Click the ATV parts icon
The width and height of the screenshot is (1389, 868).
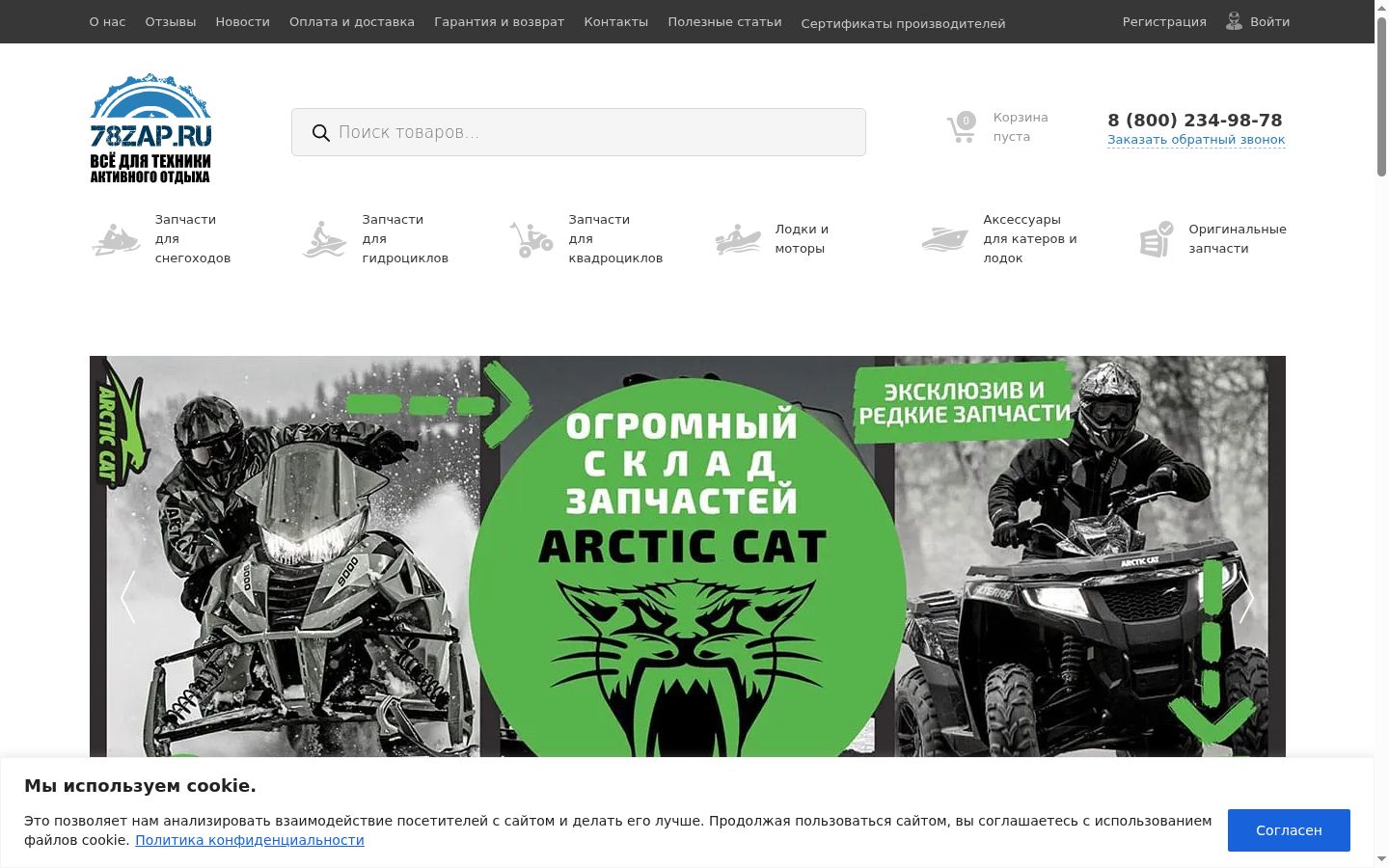(x=531, y=239)
